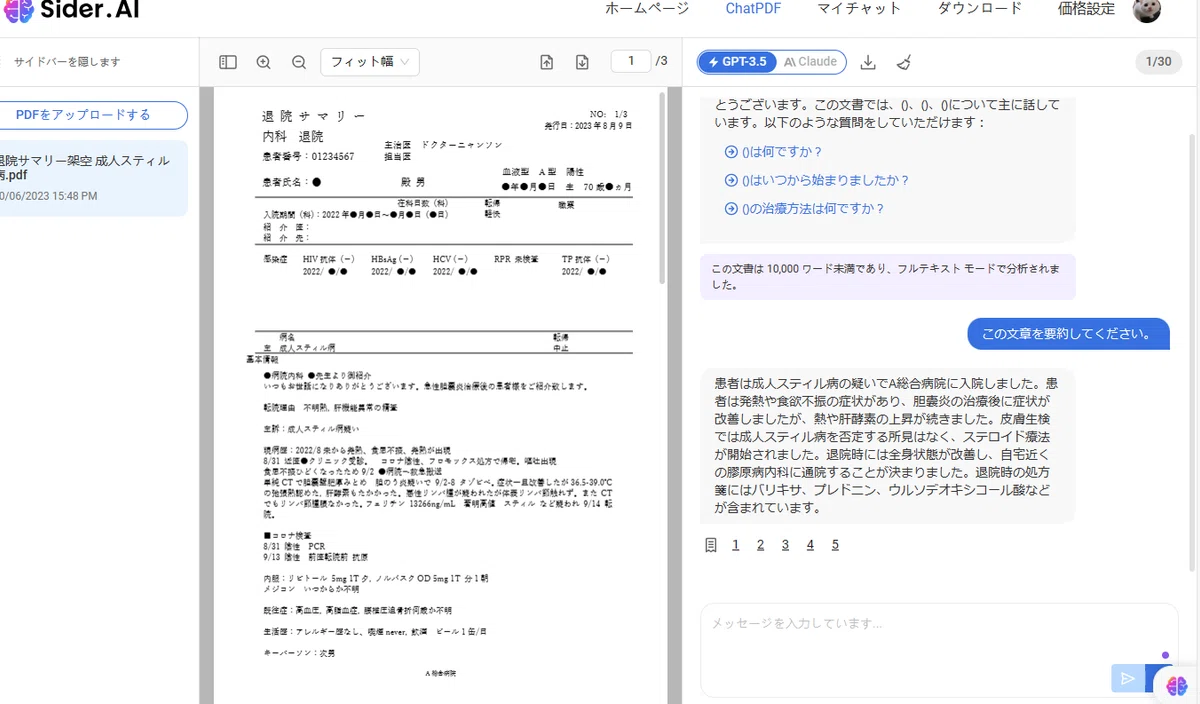Jump to source page reference 4
1200x704 pixels.
[810, 545]
